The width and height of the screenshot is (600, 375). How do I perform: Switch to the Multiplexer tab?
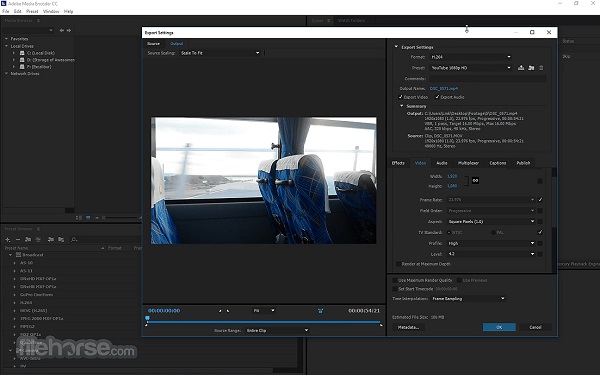pyautogui.click(x=468, y=163)
